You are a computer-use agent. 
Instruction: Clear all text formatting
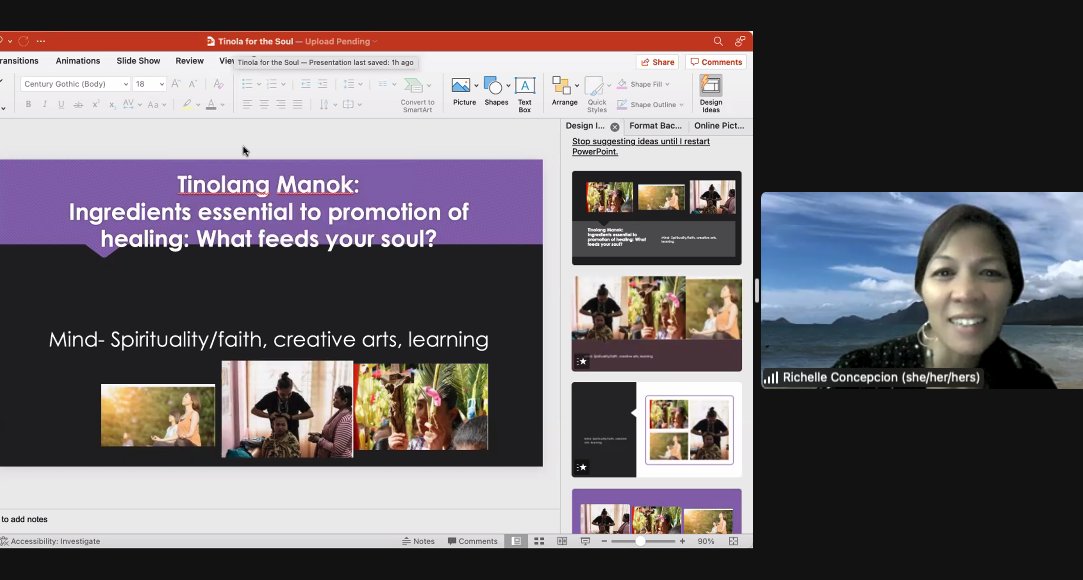tap(218, 84)
